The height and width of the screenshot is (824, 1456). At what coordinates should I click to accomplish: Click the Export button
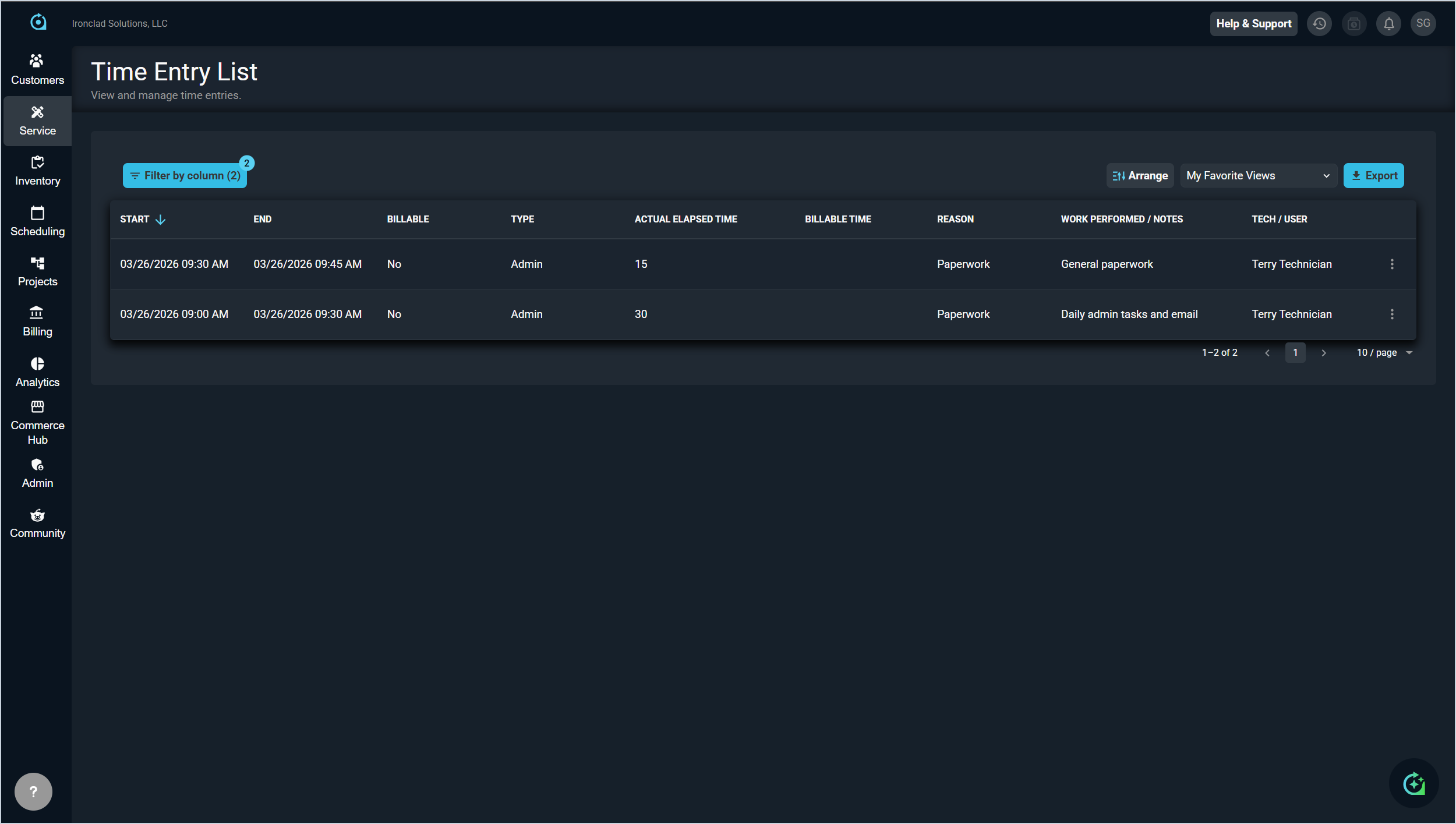[1373, 176]
